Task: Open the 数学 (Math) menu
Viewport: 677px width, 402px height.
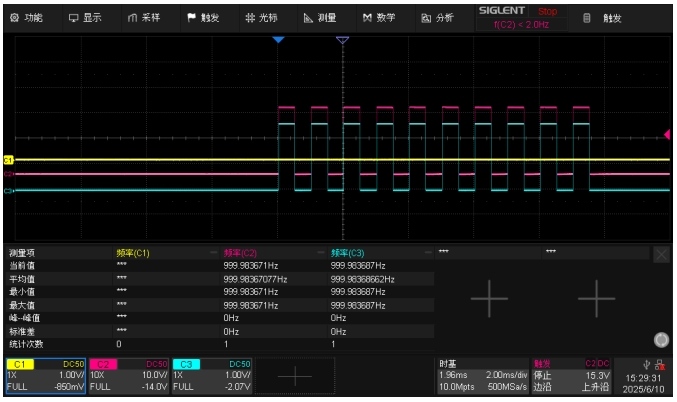Action: click(379, 17)
